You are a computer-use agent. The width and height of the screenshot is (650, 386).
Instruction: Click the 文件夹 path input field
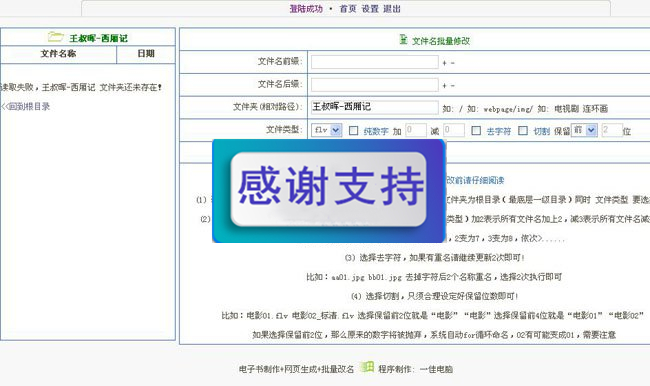(375, 107)
